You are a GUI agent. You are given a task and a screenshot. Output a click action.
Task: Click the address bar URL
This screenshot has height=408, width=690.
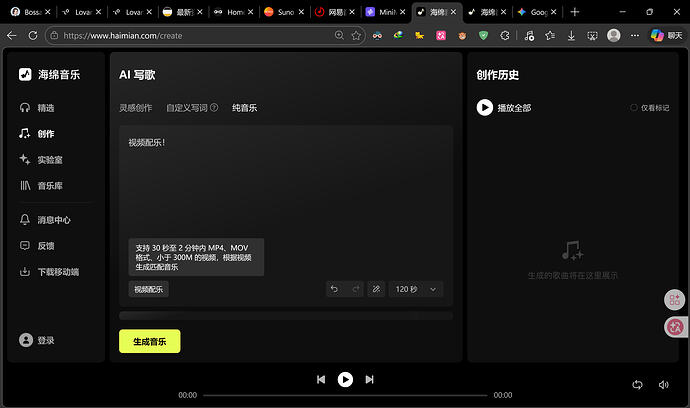pyautogui.click(x=123, y=36)
